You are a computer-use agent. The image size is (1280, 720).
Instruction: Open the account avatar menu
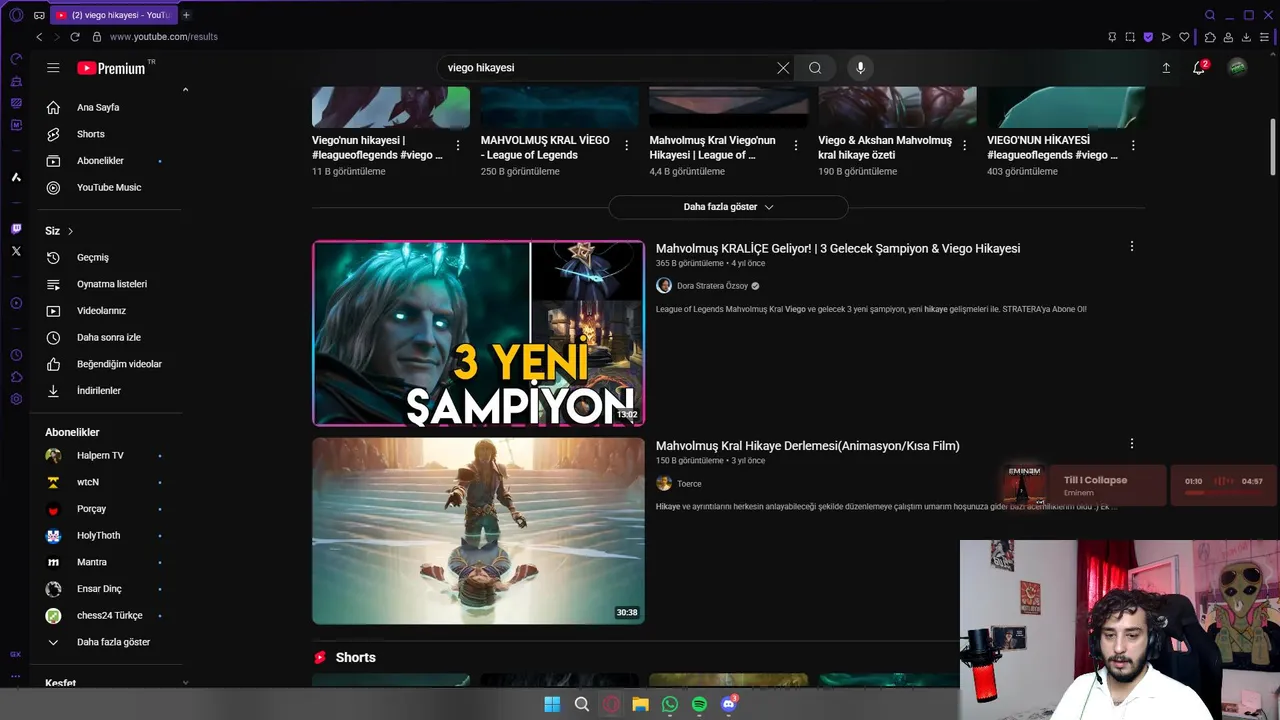(1238, 68)
